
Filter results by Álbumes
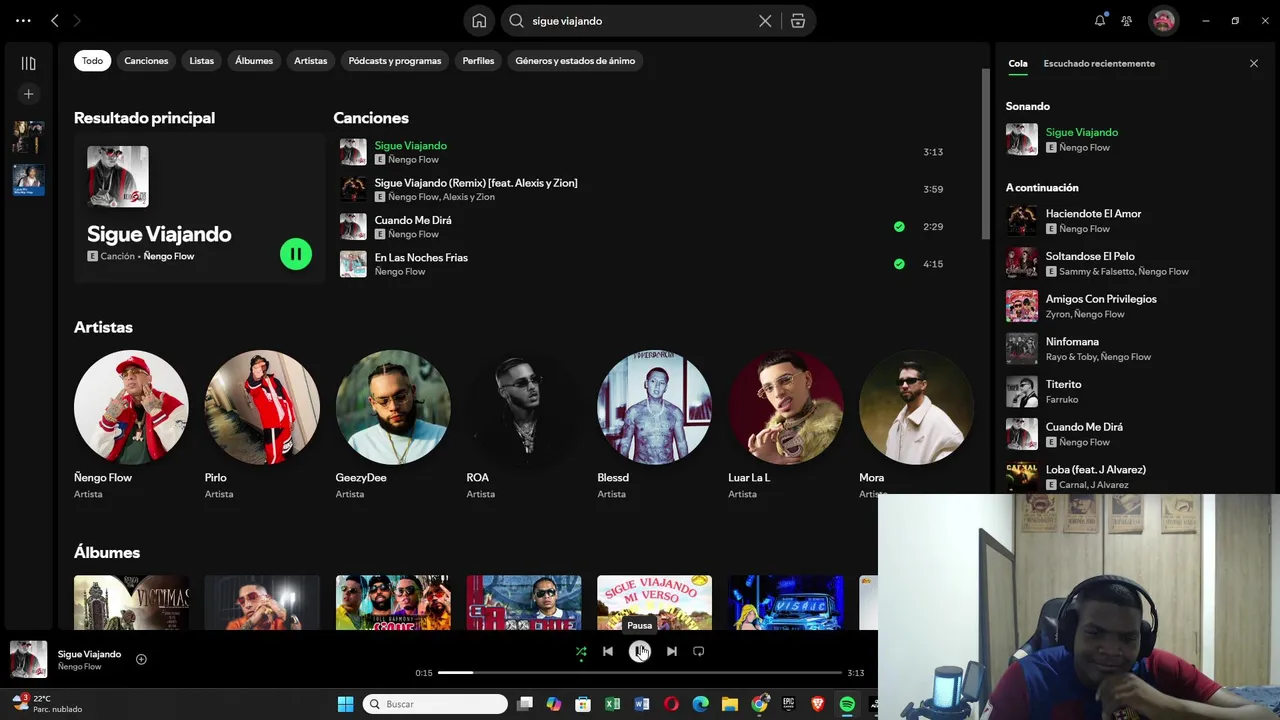254,61
